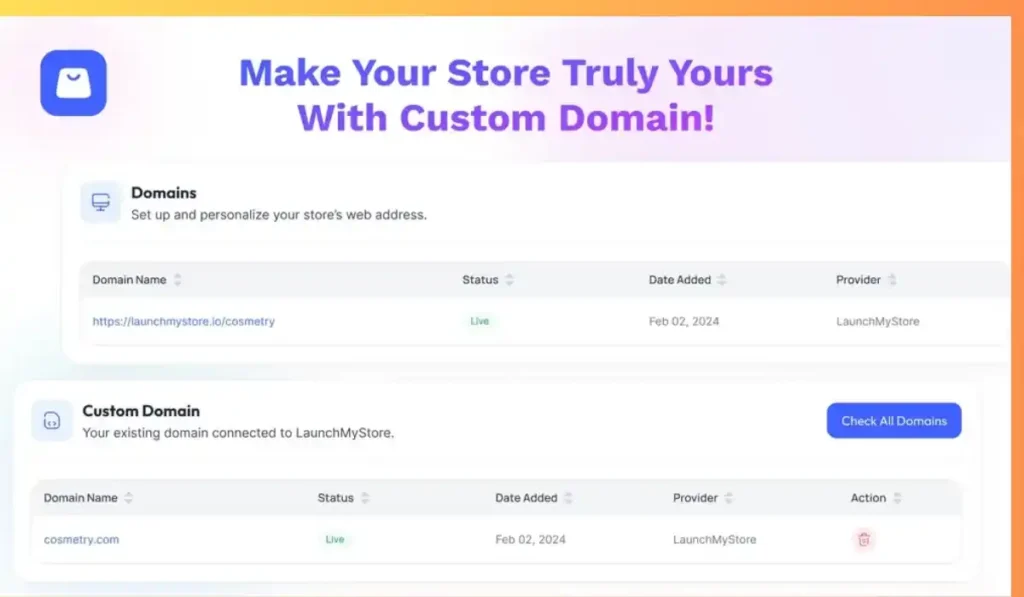Click the code bracket icon beside Custom Domain
This screenshot has width=1024, height=597.
click(52, 421)
